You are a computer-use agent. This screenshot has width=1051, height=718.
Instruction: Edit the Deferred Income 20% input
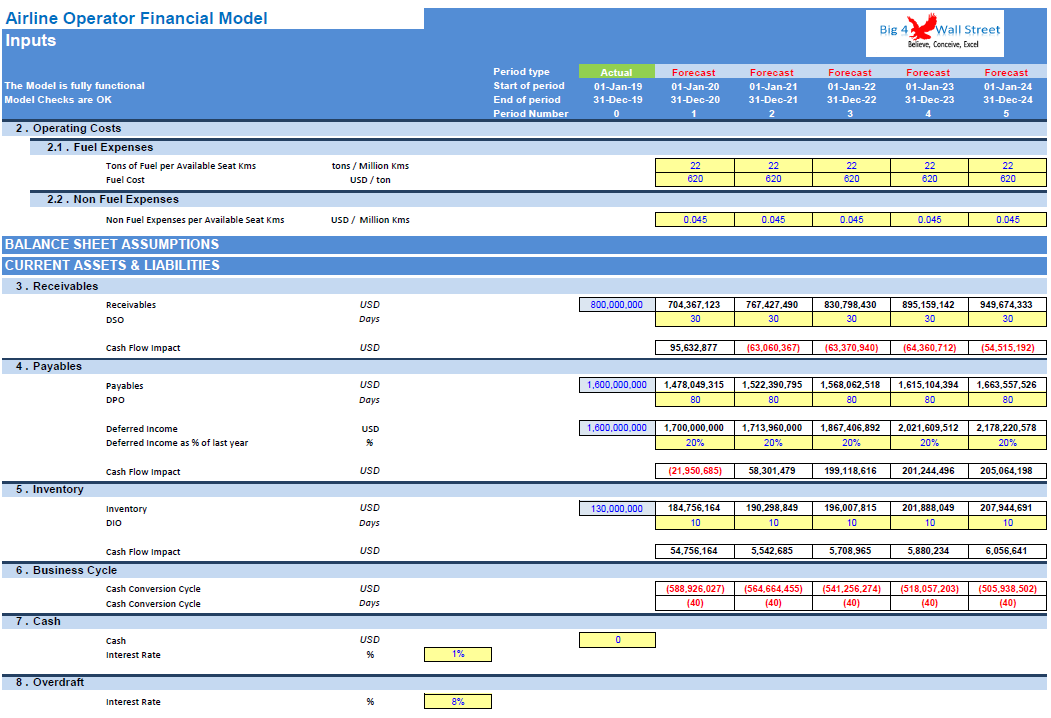pyautogui.click(x=694, y=442)
